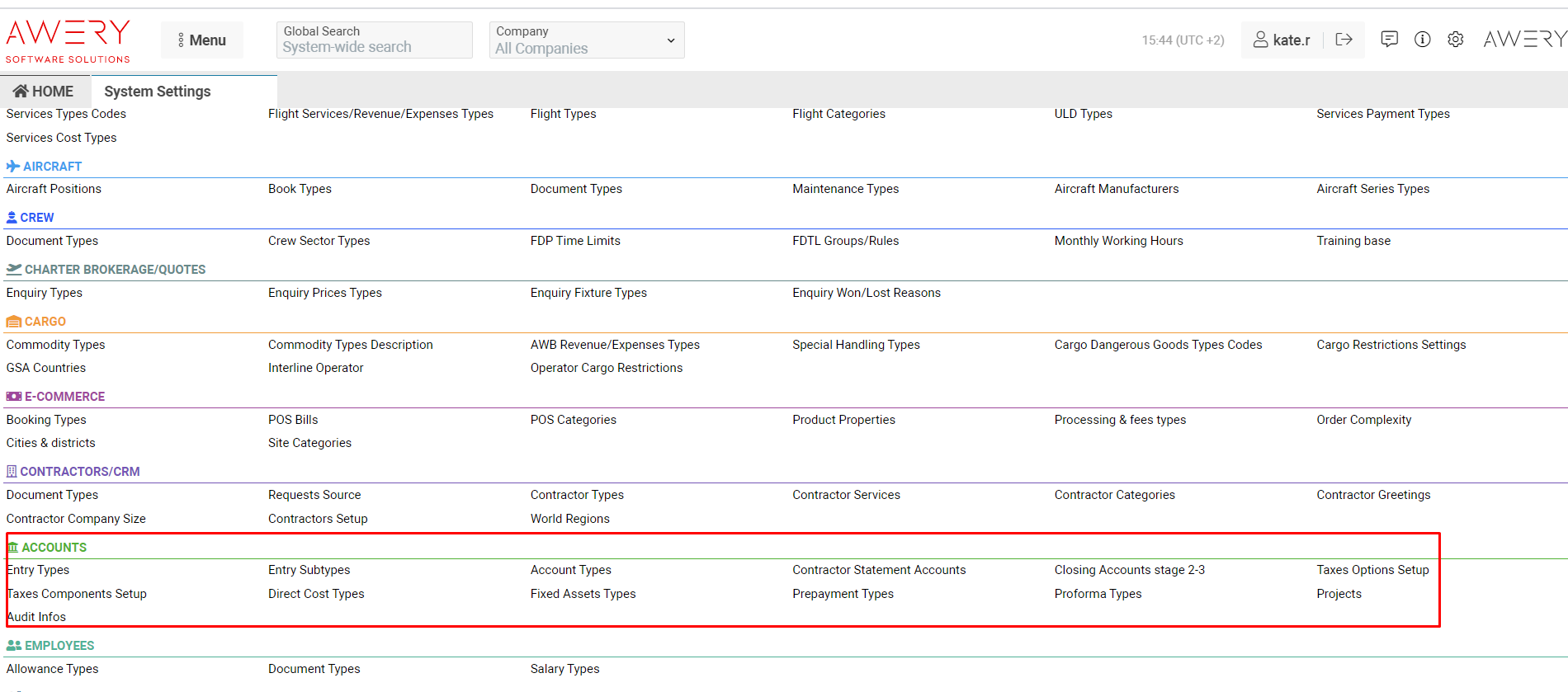
Task: Click the information circle icon
Action: (1422, 40)
